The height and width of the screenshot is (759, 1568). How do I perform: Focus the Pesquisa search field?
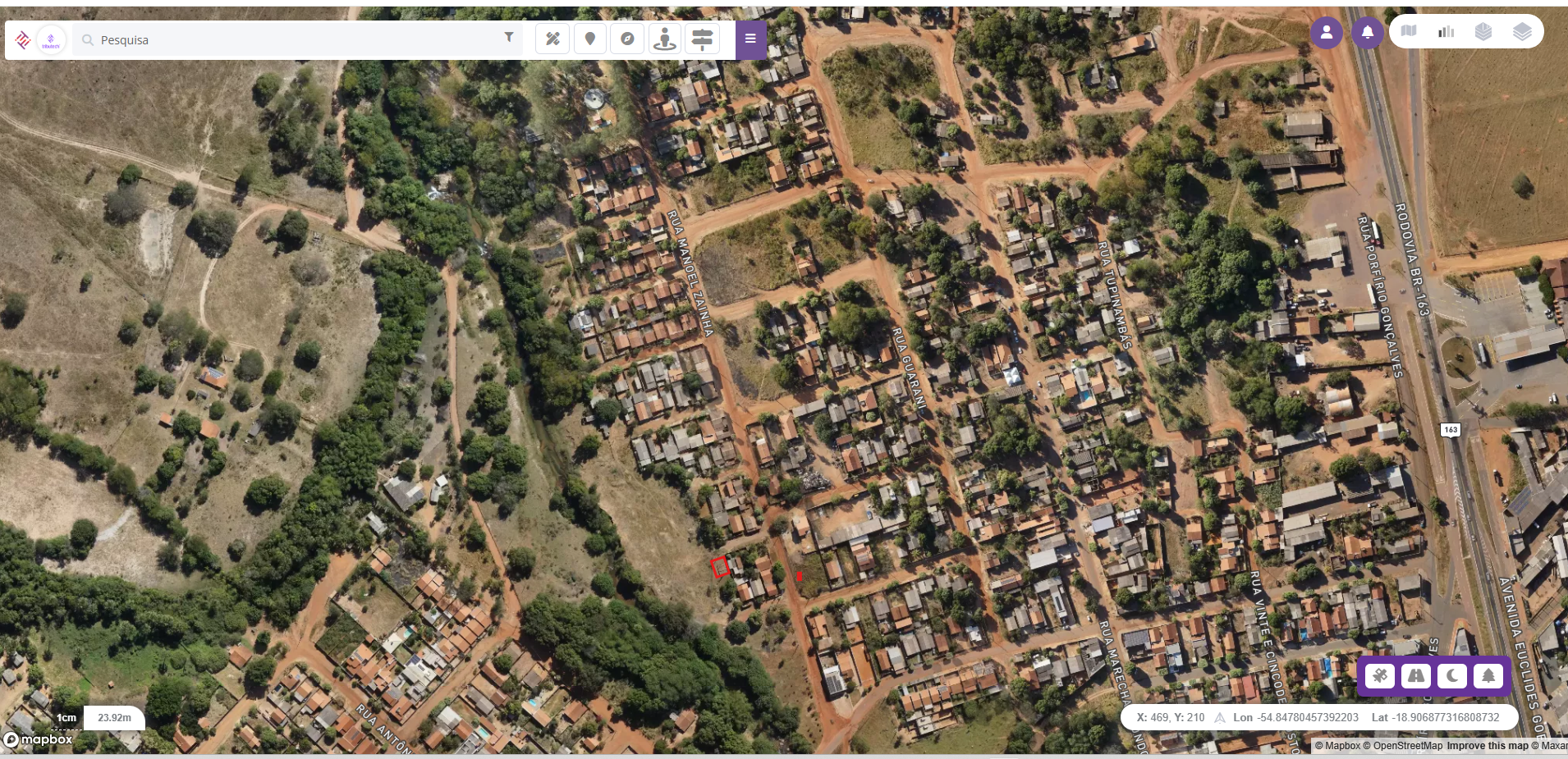point(297,39)
